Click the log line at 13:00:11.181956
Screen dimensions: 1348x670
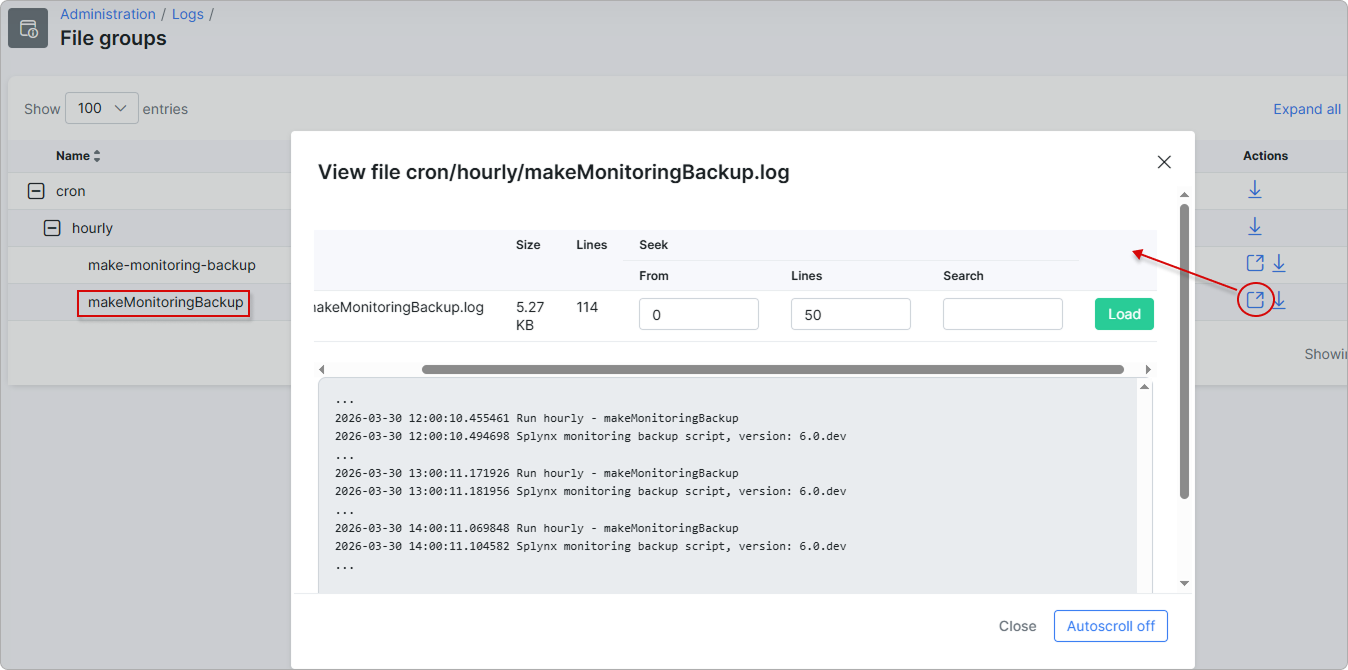coord(591,491)
